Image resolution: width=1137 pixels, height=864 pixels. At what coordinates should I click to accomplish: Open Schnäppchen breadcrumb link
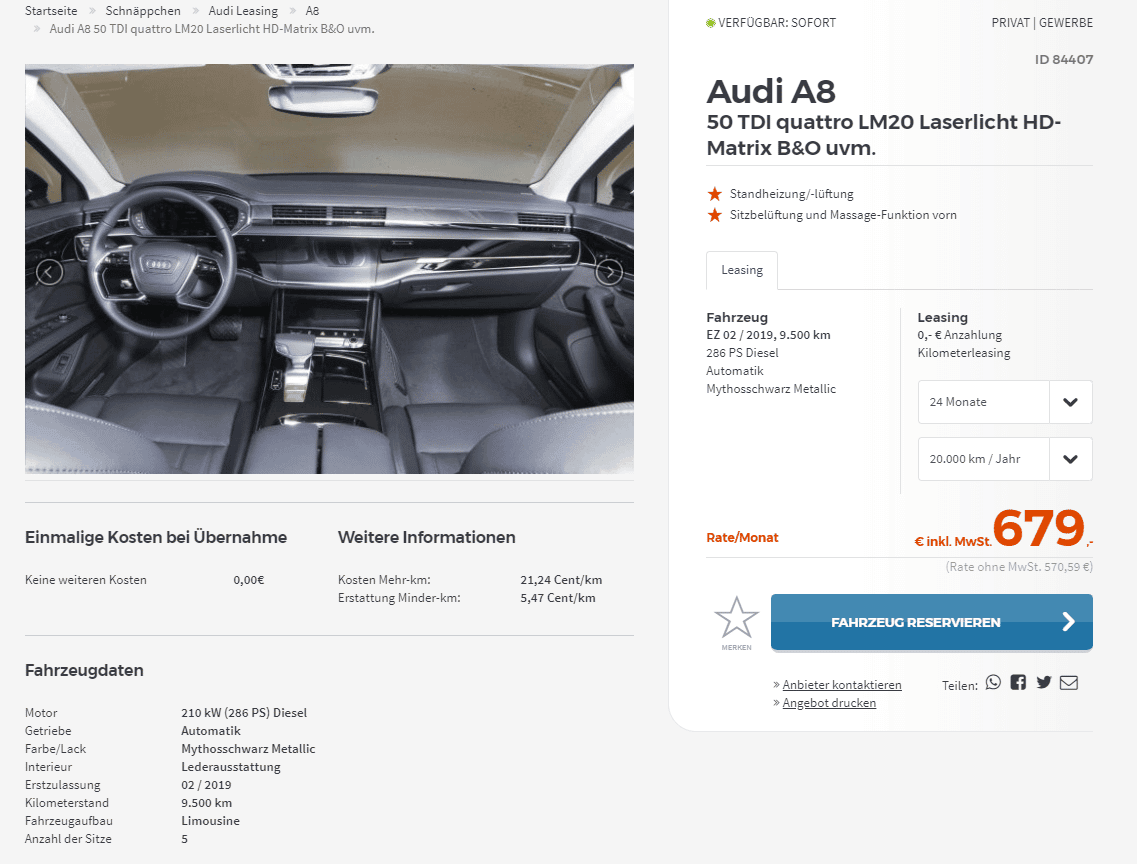(x=143, y=11)
